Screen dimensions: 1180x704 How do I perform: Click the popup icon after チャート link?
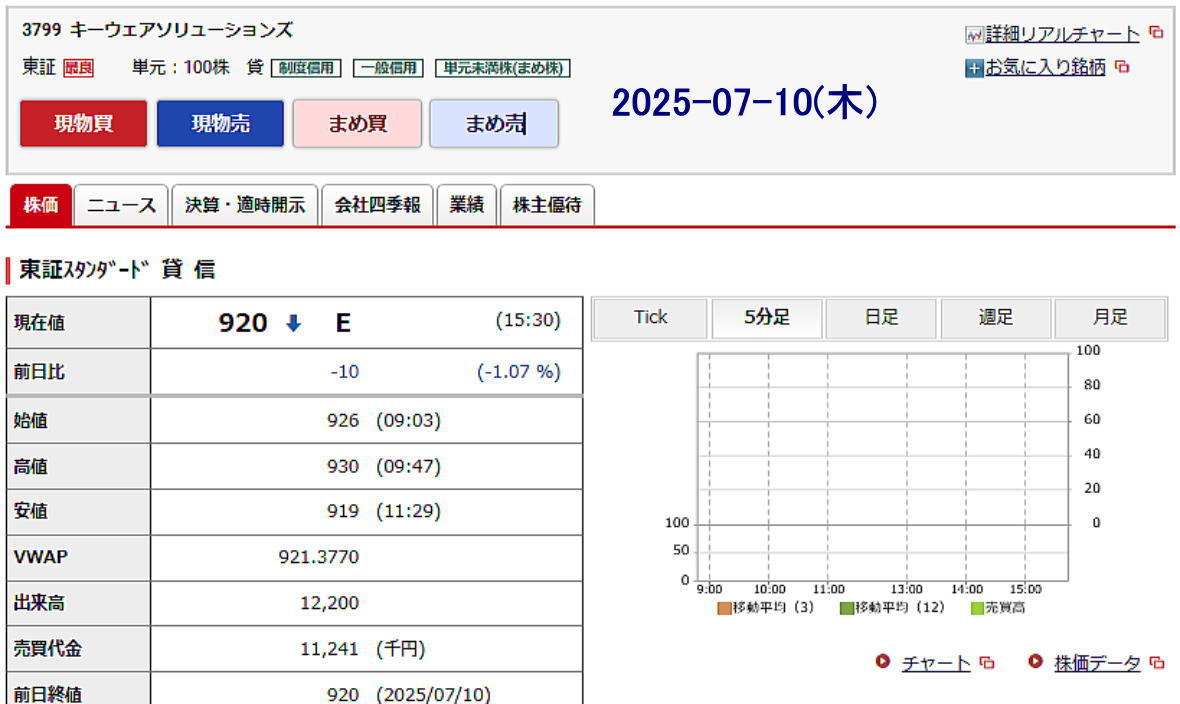click(x=987, y=663)
